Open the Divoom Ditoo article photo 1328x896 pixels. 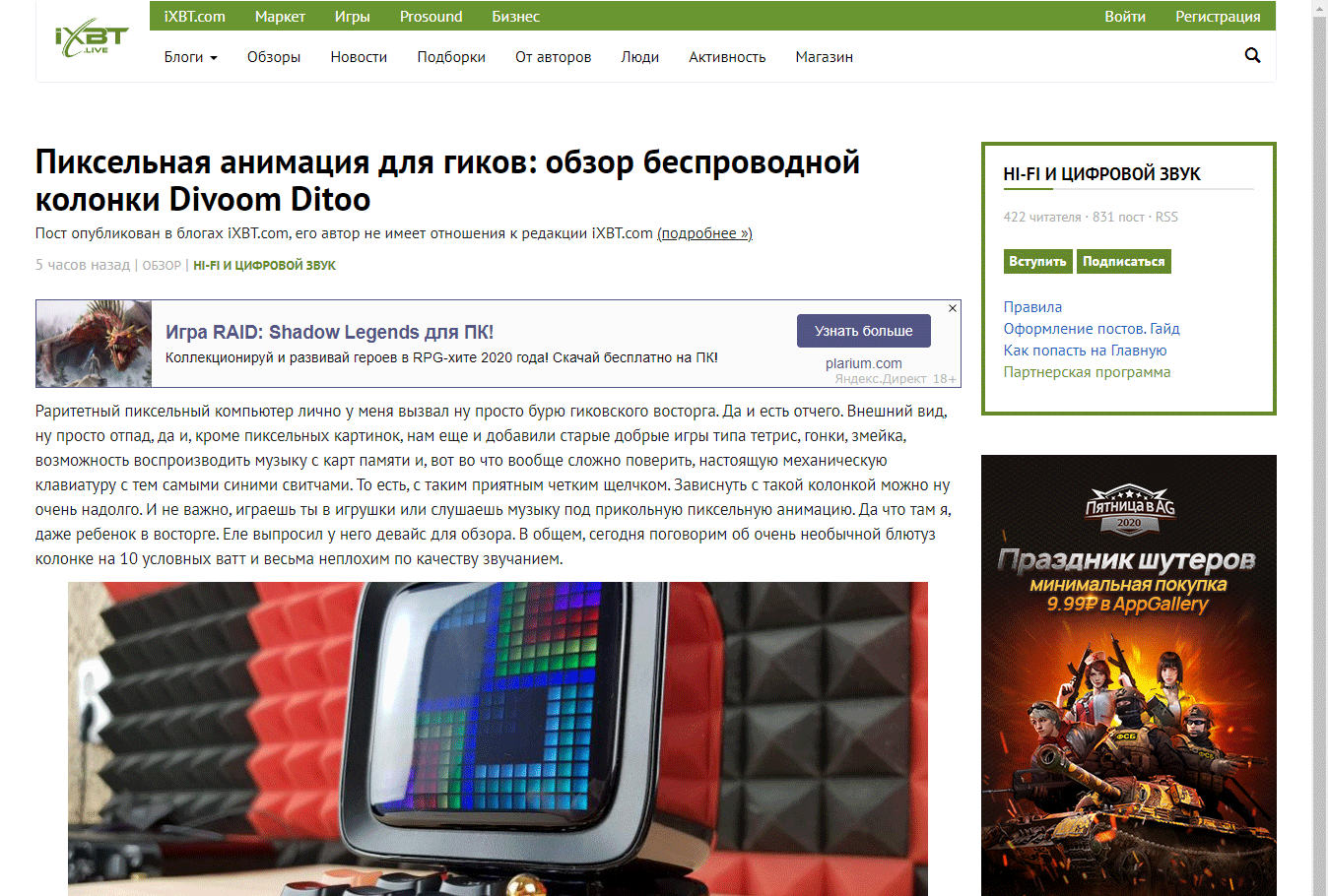[498, 738]
